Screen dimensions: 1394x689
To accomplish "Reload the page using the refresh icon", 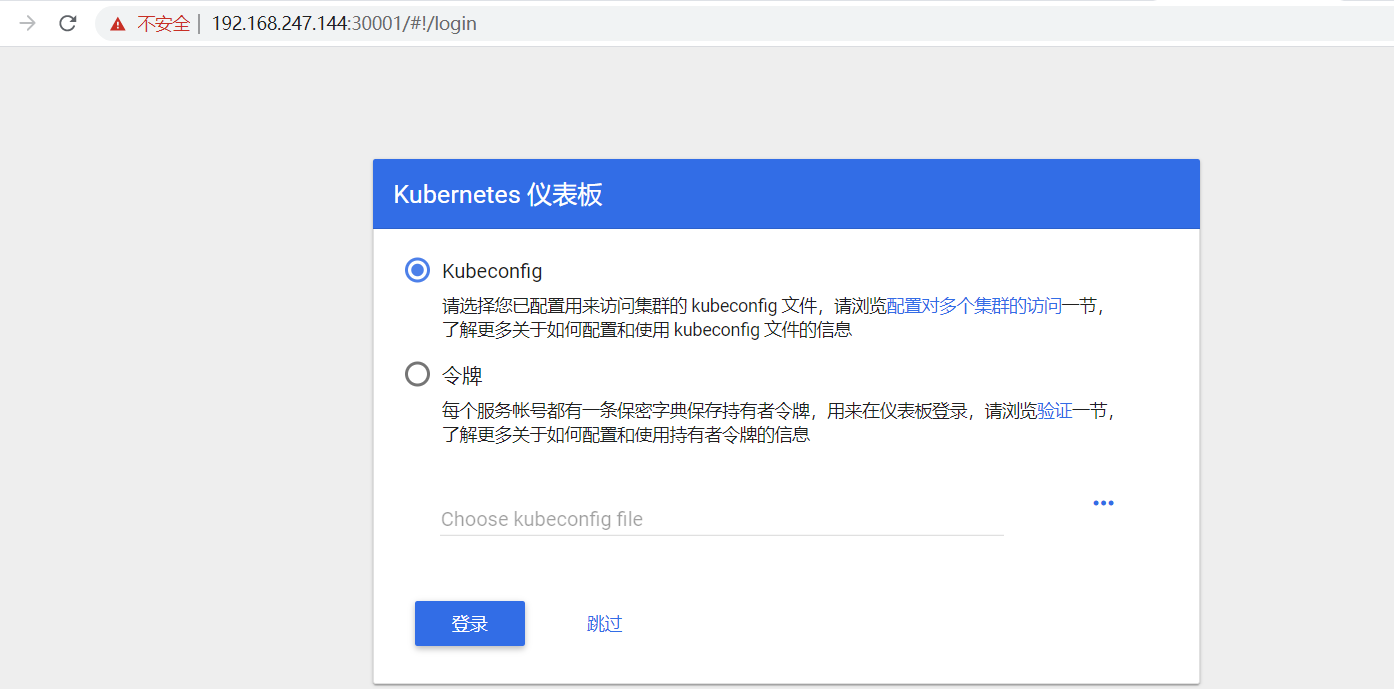I will coord(67,23).
